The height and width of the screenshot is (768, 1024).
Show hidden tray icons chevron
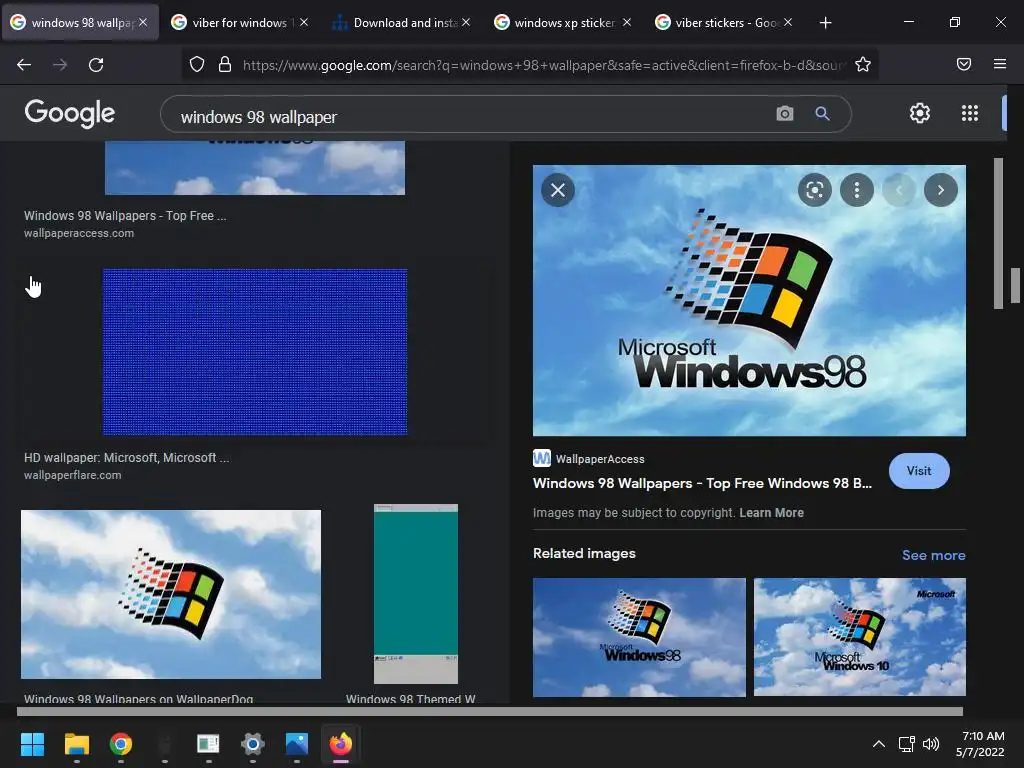coord(879,744)
